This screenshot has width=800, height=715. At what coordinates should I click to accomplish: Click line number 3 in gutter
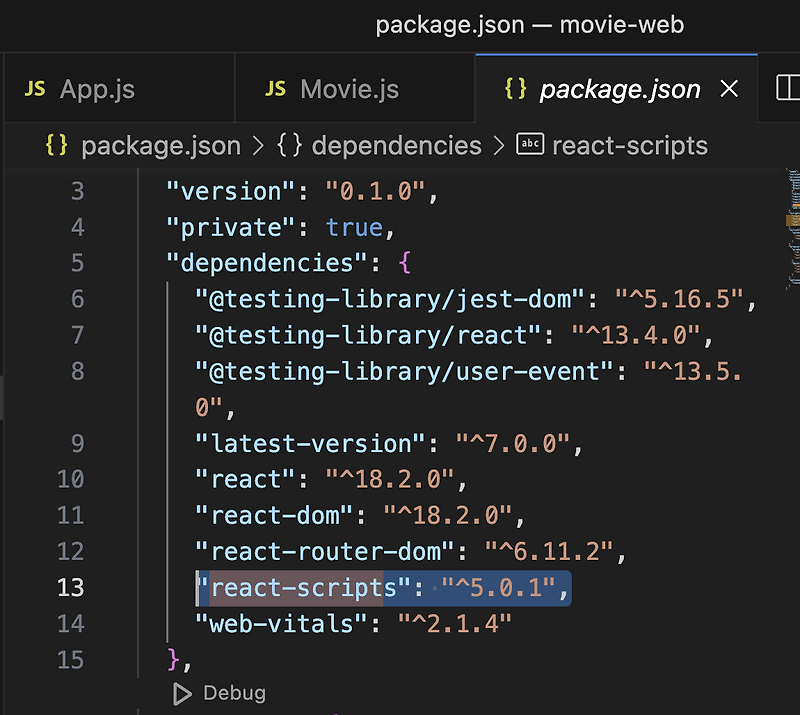point(77,191)
